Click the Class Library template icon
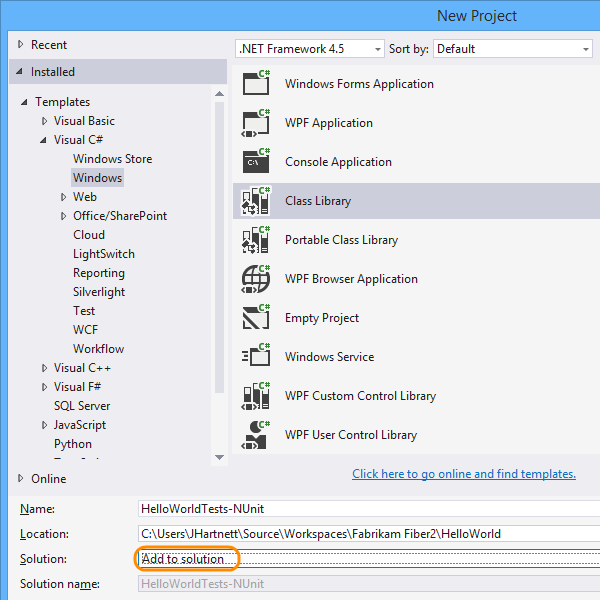 coord(257,201)
